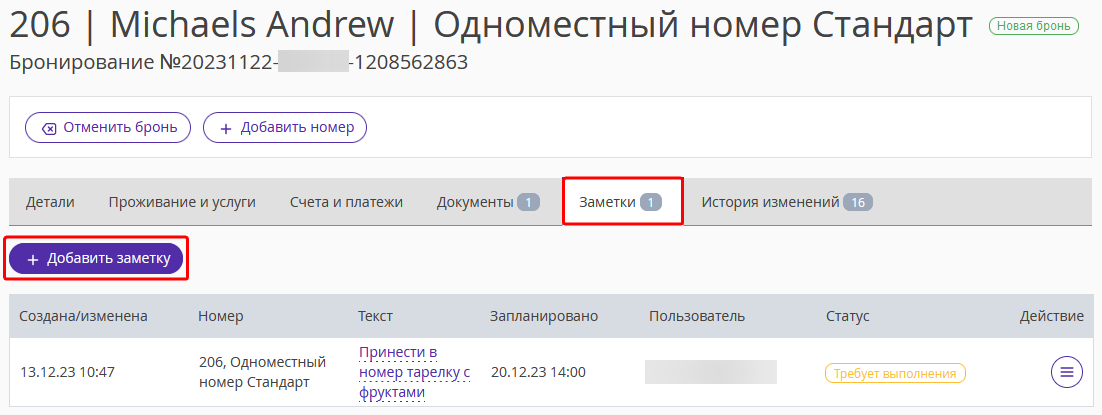
Task: Click the Действие column header
Action: (1051, 317)
